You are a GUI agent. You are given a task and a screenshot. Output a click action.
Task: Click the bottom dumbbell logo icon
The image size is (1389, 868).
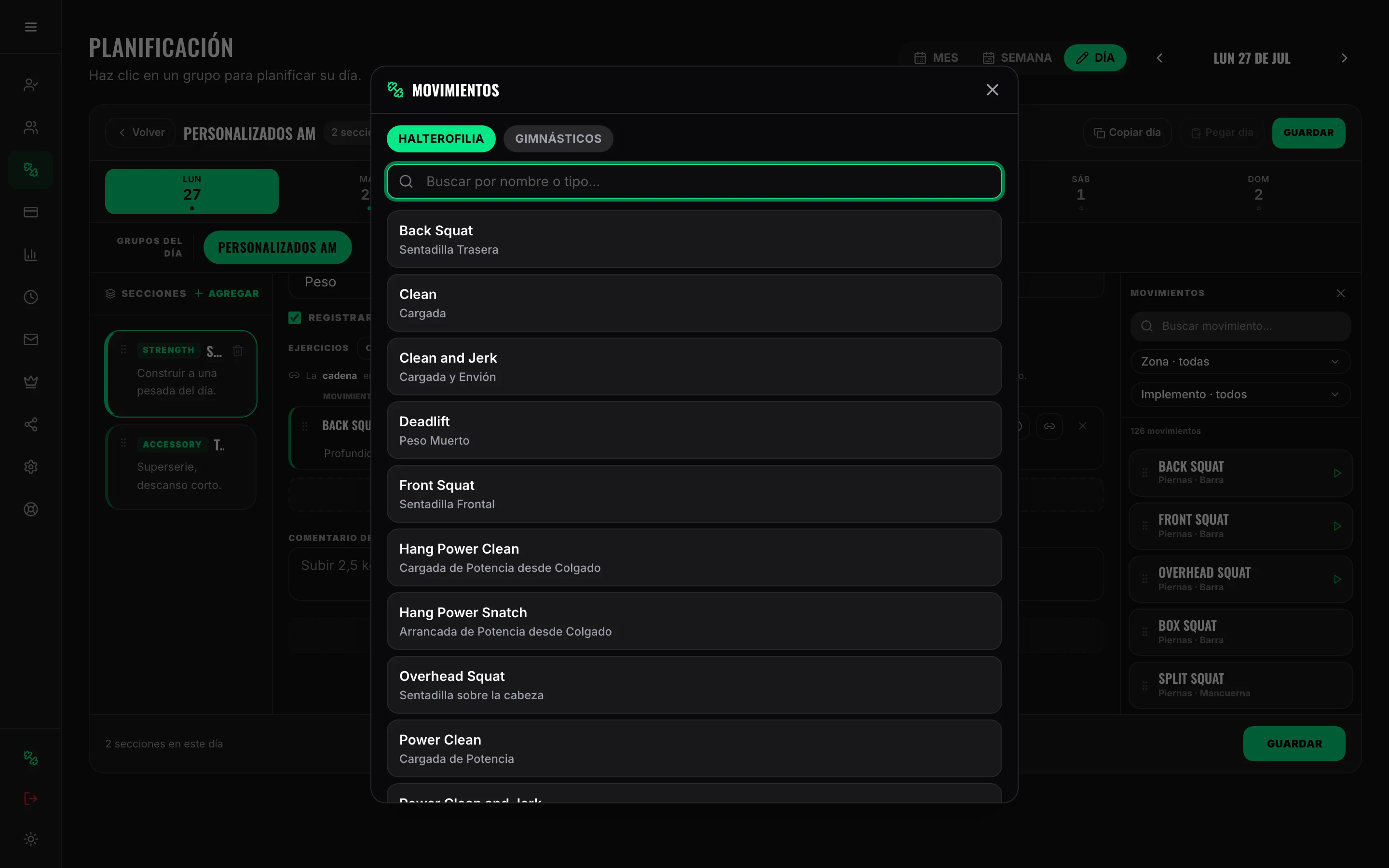31,758
